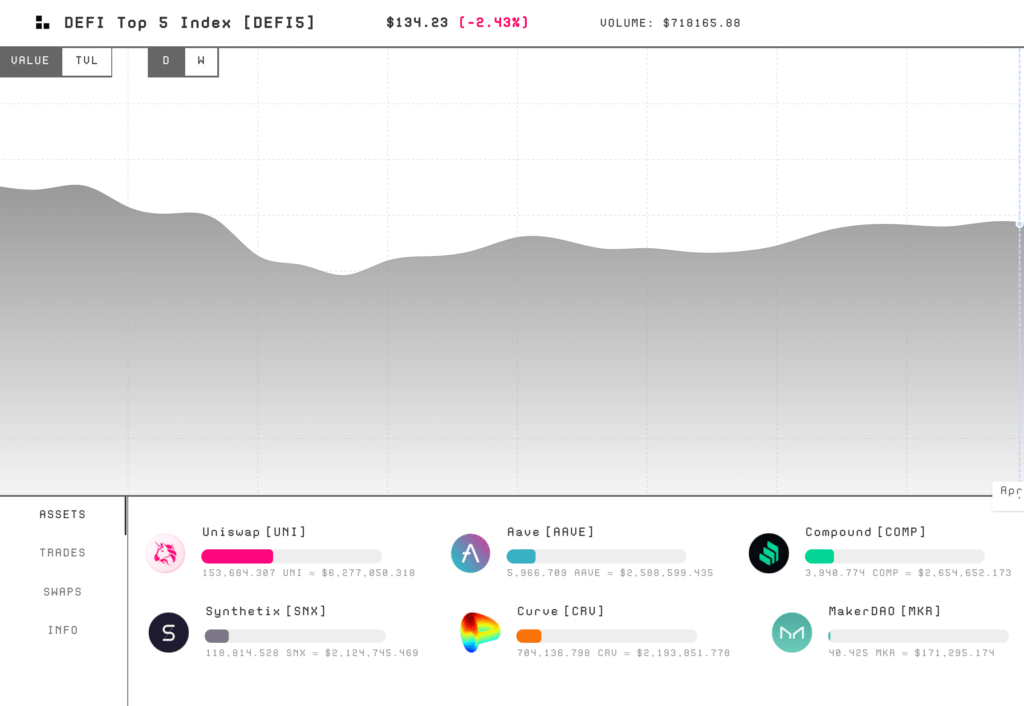
Task: Click the Aave [AAVE] asset name
Action: point(551,532)
